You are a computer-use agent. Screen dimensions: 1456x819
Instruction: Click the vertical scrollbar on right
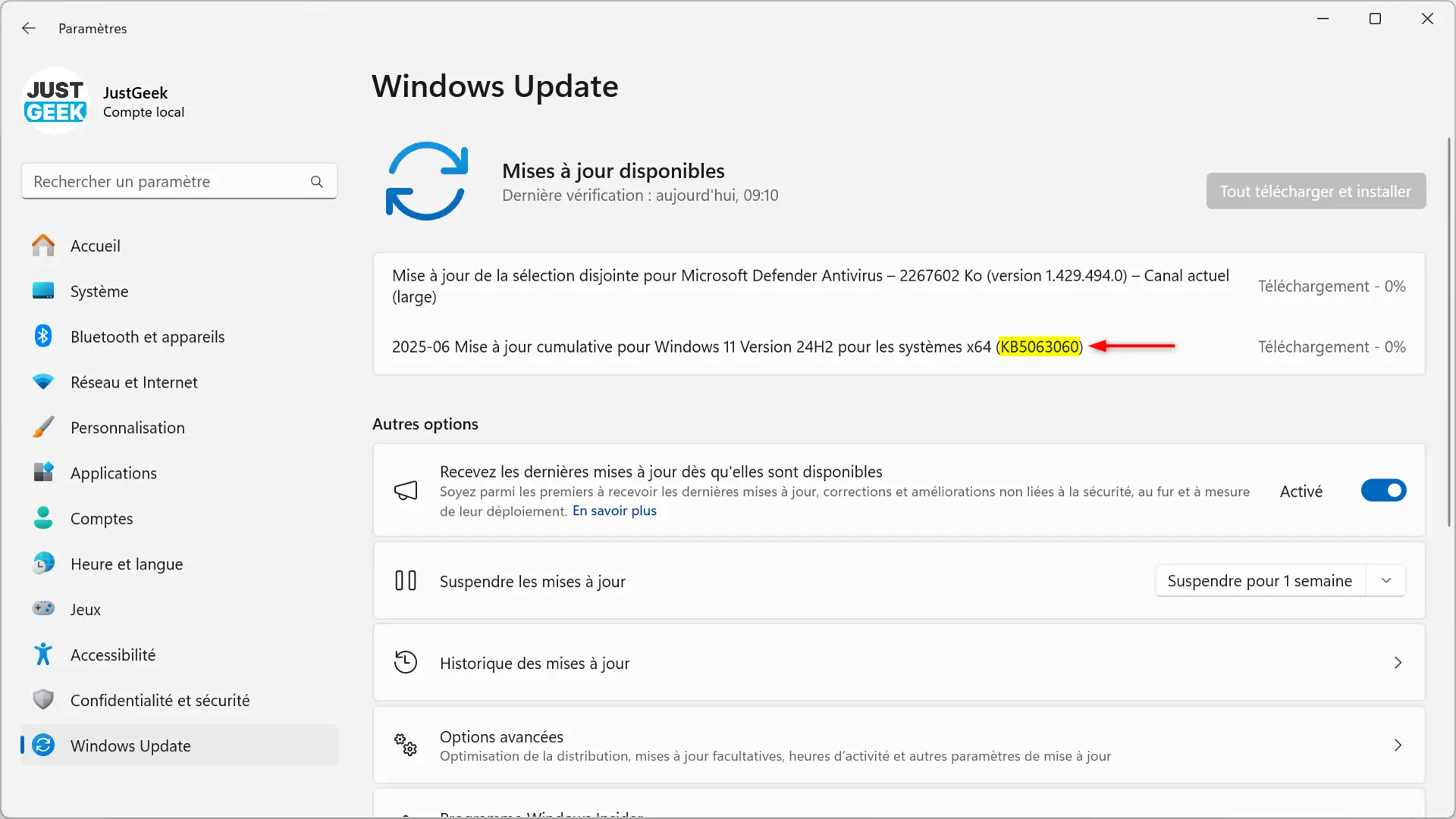coord(1449,331)
